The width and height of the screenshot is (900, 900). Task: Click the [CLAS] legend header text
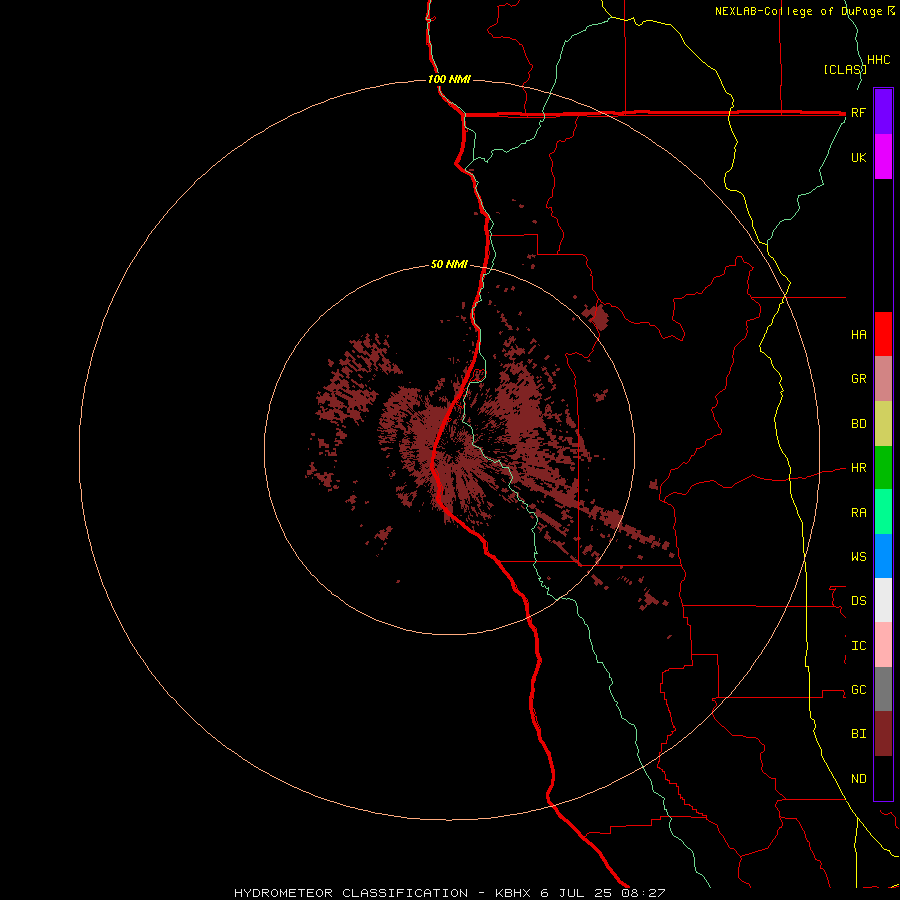[x=845, y=69]
